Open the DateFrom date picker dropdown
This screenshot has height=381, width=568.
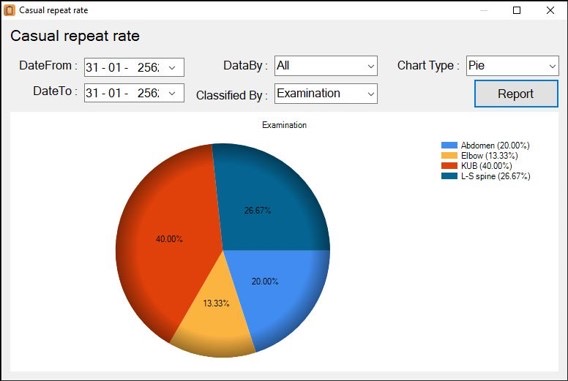pyautogui.click(x=172, y=67)
